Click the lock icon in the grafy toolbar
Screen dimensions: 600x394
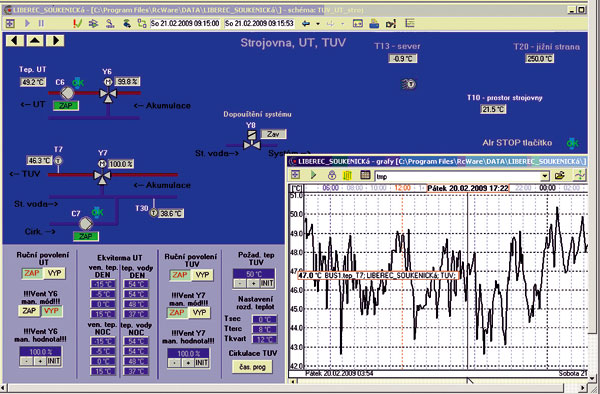point(331,175)
